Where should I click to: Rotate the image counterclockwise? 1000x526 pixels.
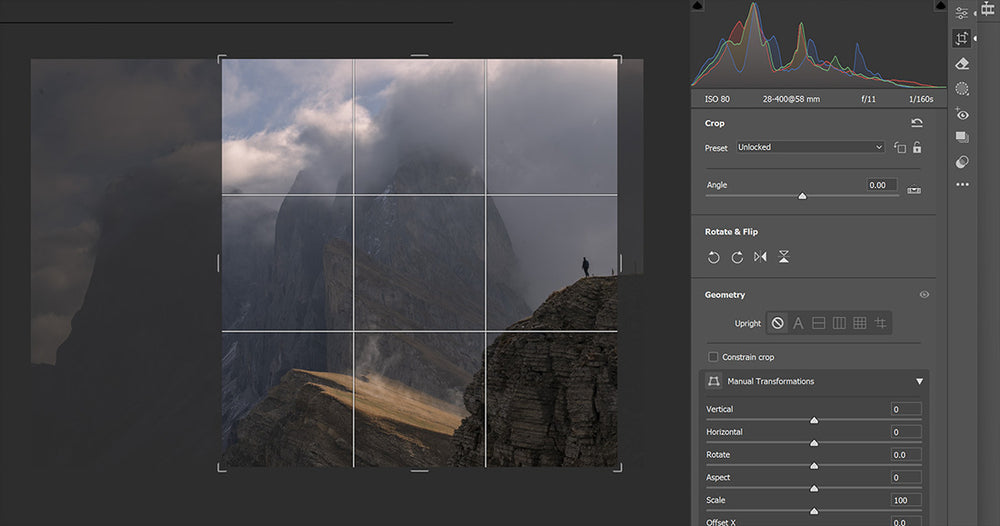(x=714, y=257)
